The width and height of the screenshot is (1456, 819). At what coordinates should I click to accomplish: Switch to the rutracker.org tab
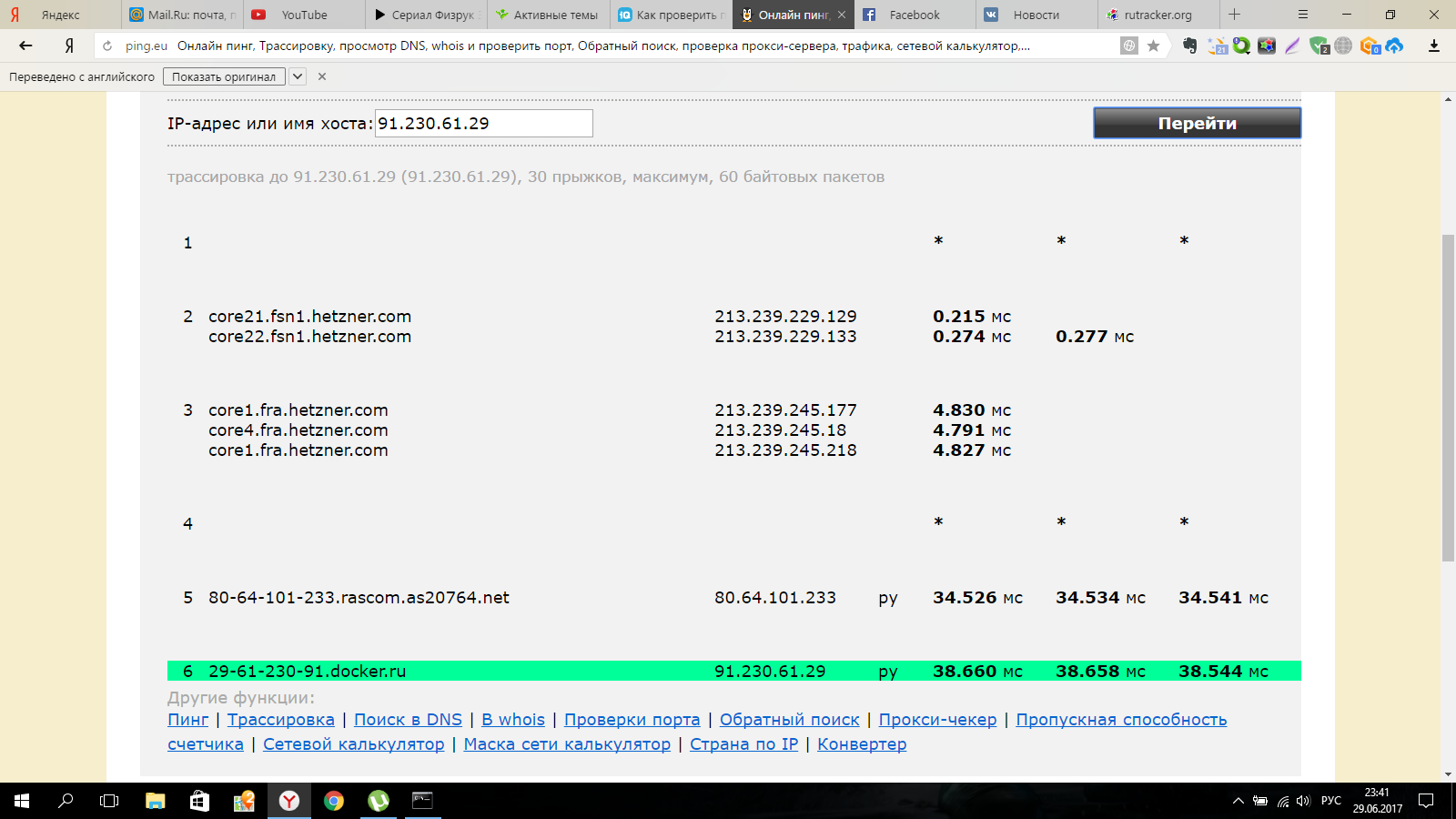tap(1157, 15)
